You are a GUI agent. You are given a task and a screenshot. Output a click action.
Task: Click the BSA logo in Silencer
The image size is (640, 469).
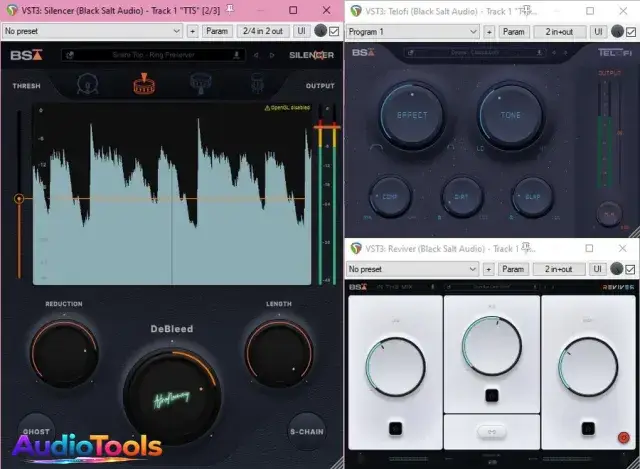click(27, 55)
